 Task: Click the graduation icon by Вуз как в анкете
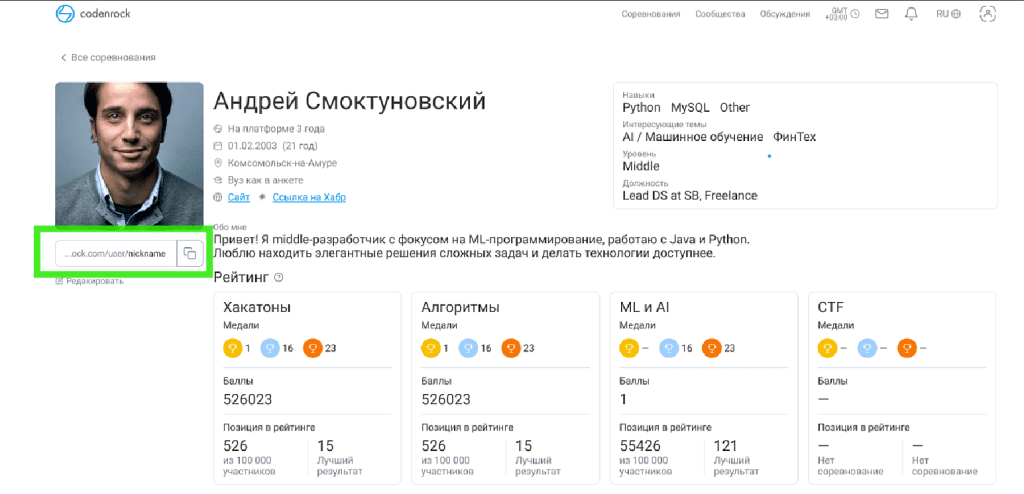(218, 180)
